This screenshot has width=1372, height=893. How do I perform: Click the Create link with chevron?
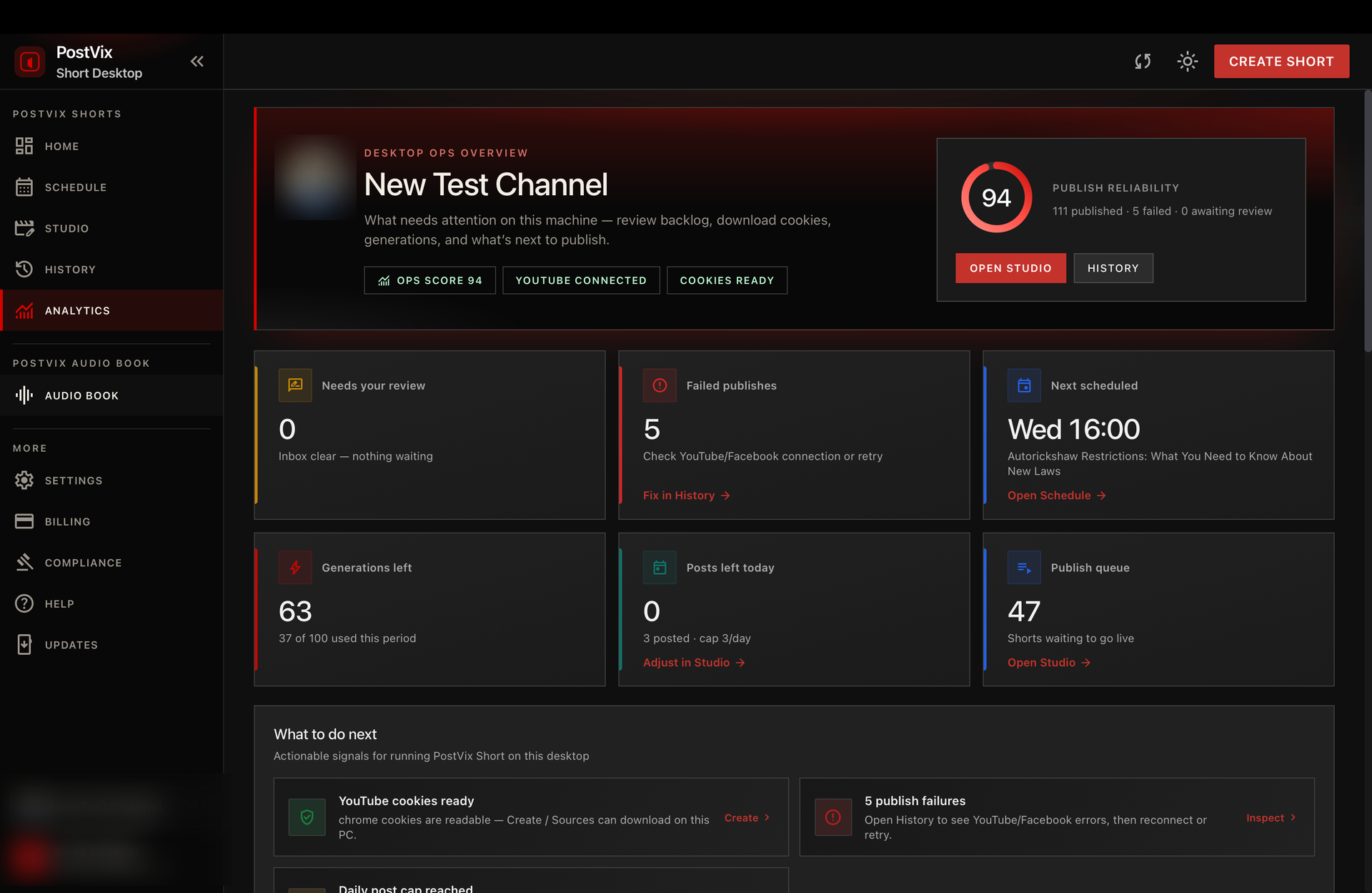pos(747,817)
